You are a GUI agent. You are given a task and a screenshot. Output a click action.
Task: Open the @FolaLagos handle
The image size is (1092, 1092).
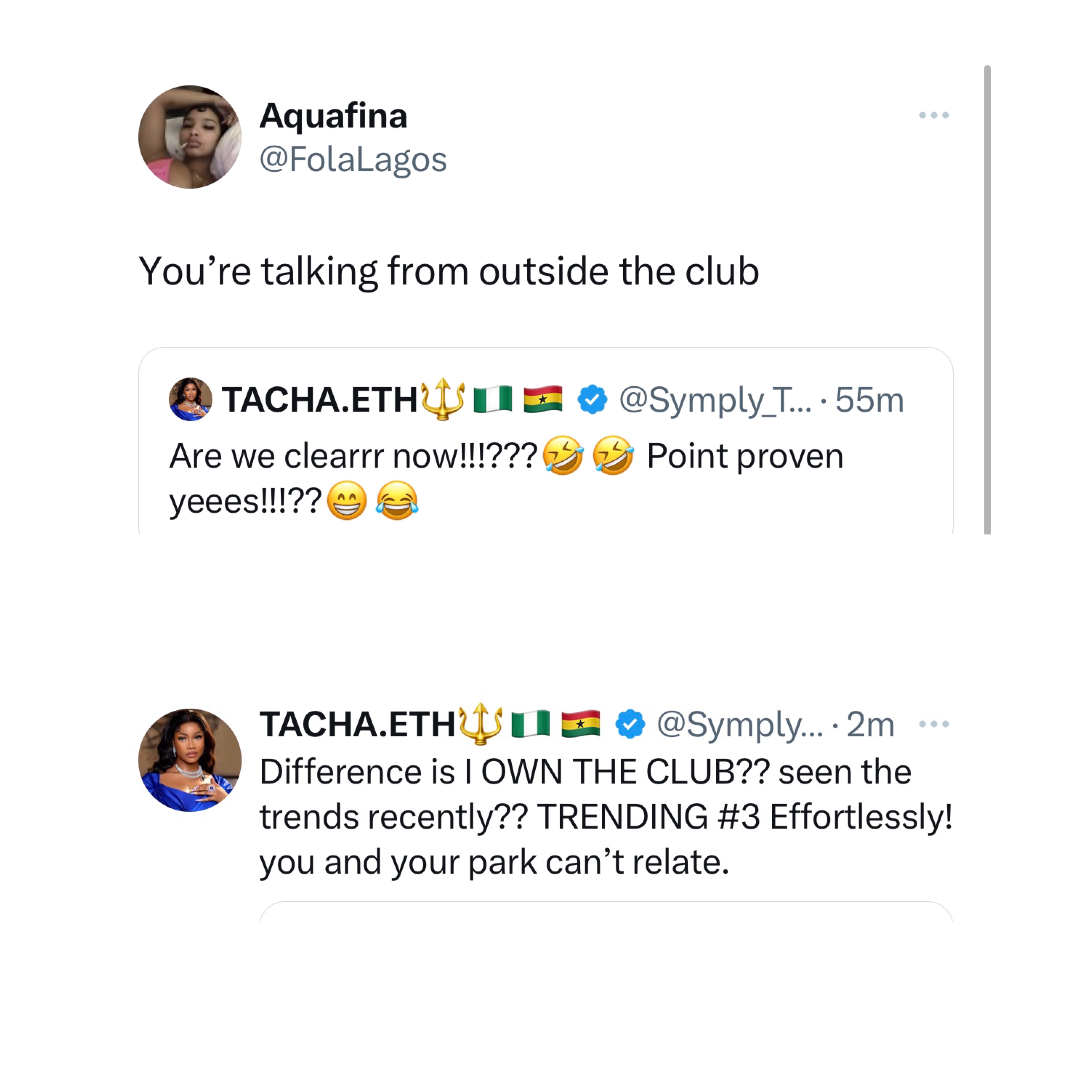coord(353,159)
